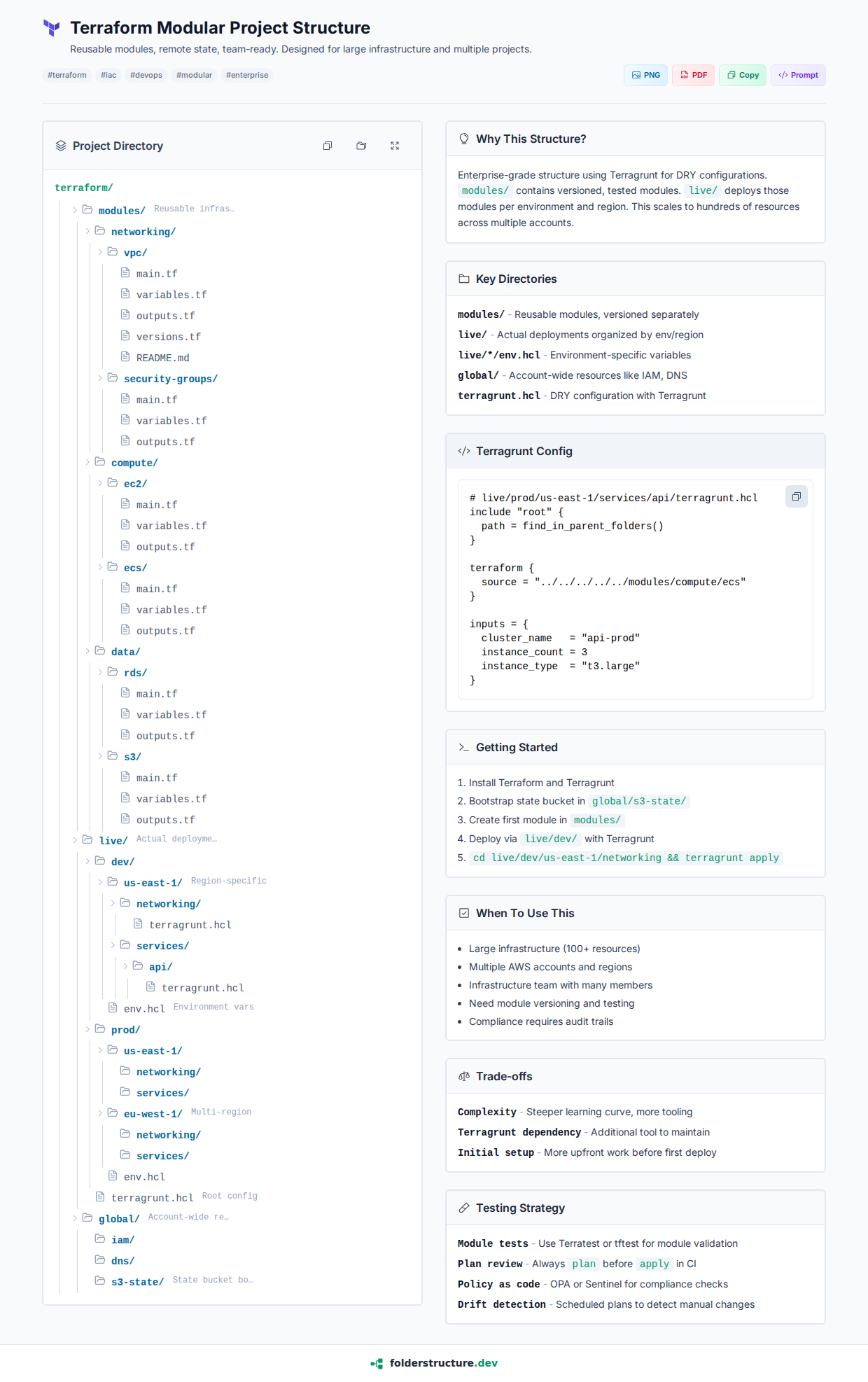Click the copy directory tree icon

click(x=328, y=146)
